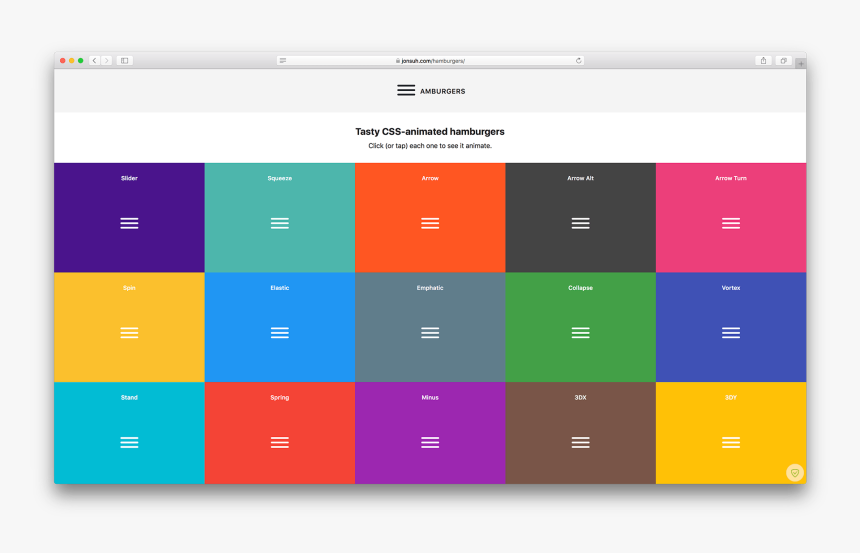This screenshot has width=860, height=553.
Task: Click the Stand label text
Action: point(129,398)
